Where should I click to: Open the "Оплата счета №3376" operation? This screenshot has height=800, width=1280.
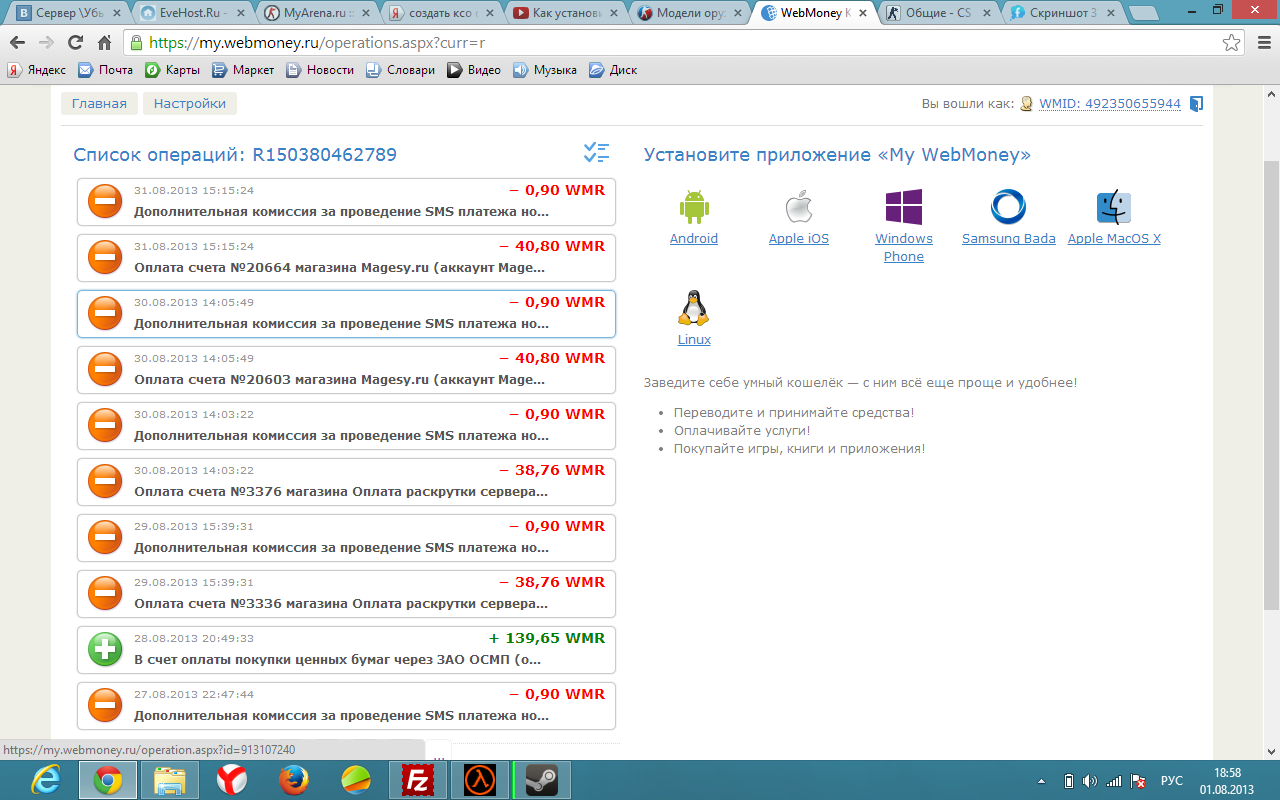[x=346, y=482]
